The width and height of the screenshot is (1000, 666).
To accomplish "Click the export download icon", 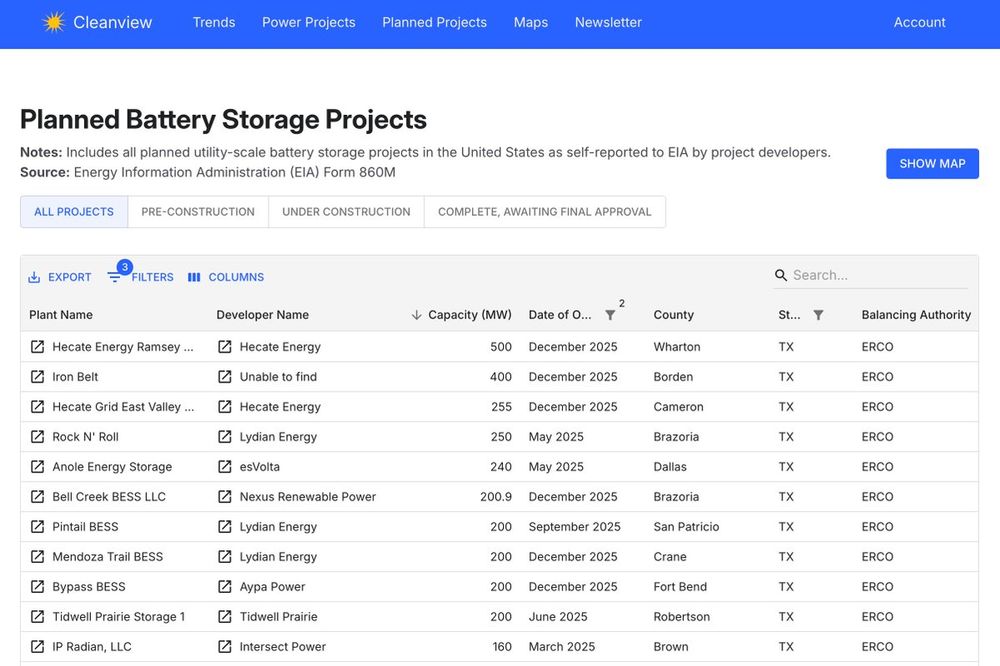I will (34, 277).
